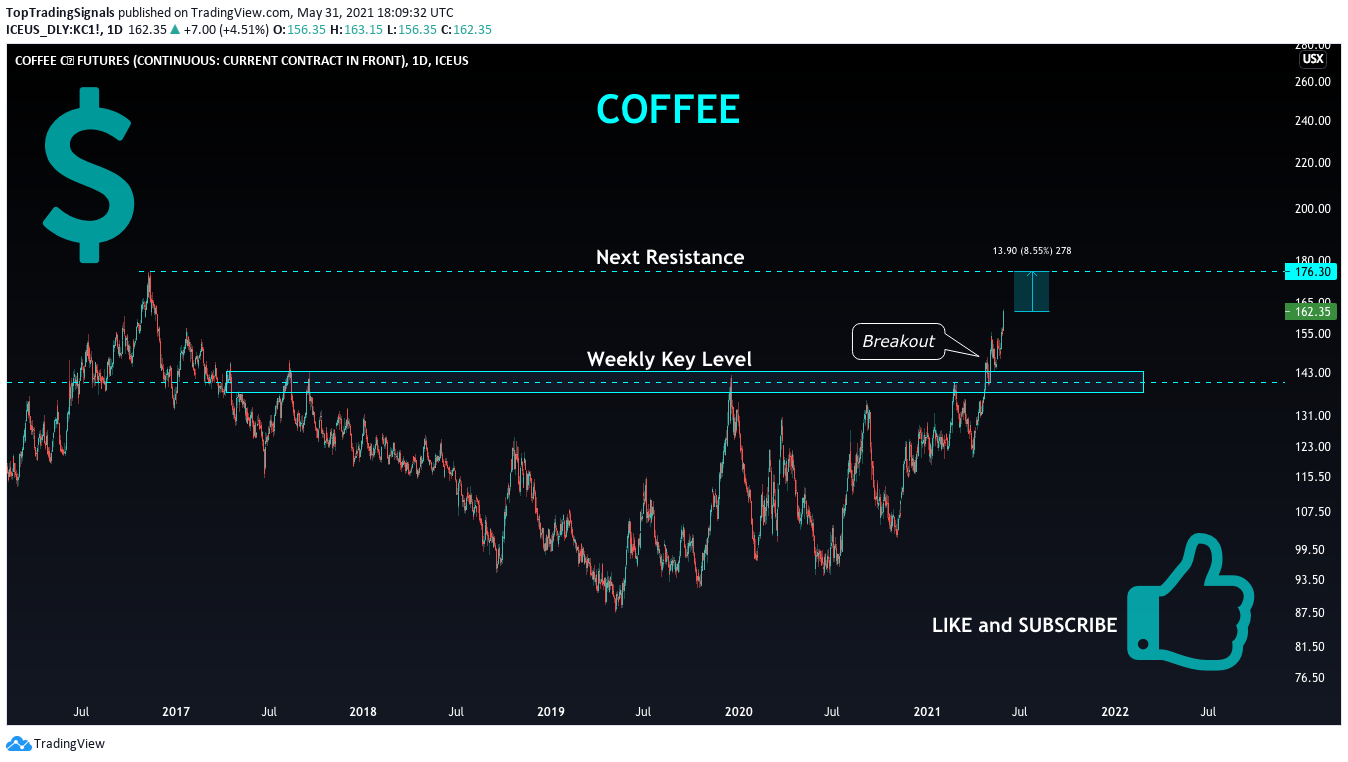The height and width of the screenshot is (762, 1348).
Task: Click the Coffee Futures chart legend title
Action: pos(242,60)
